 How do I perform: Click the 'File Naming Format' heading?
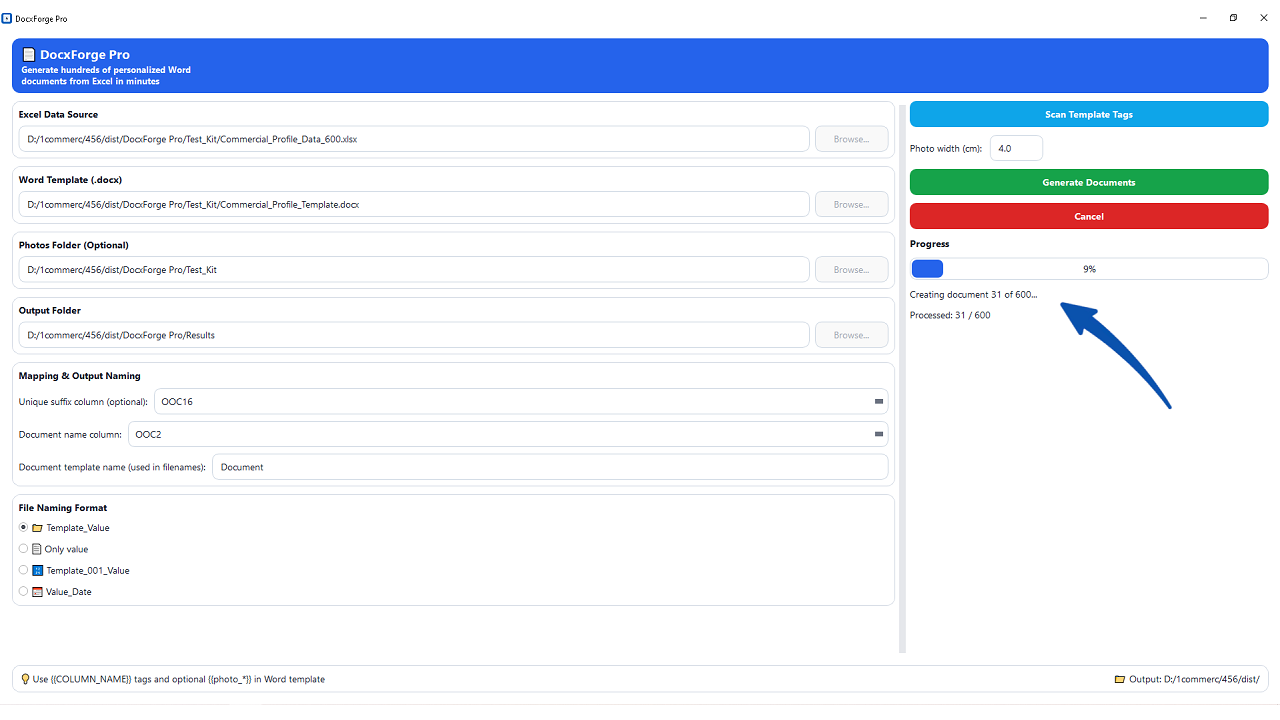pos(63,508)
